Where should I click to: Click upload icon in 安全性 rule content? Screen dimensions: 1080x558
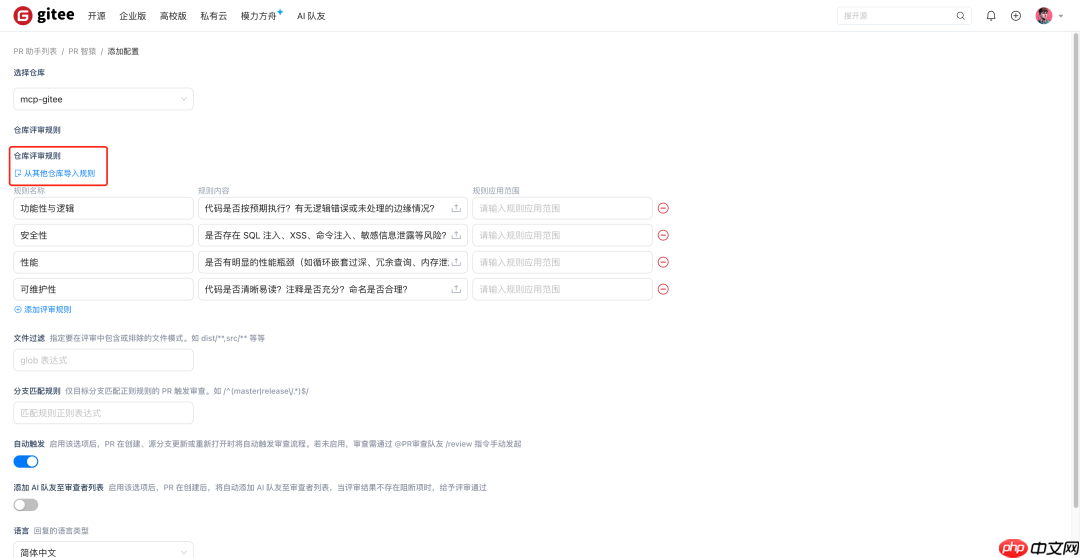click(x=456, y=235)
